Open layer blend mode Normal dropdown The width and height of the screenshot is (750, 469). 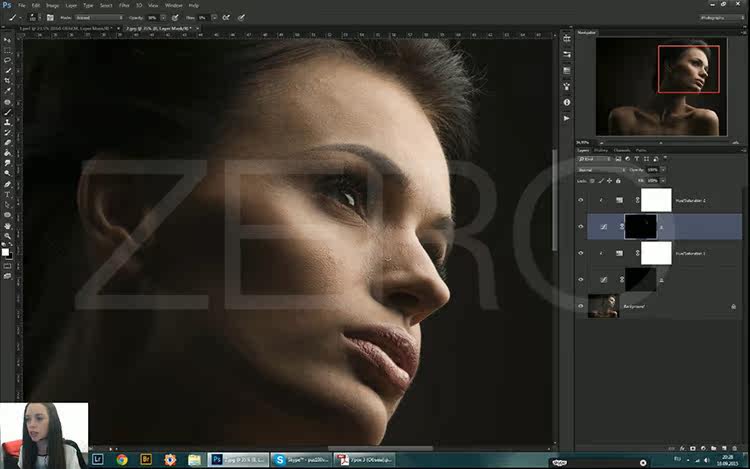click(x=602, y=170)
